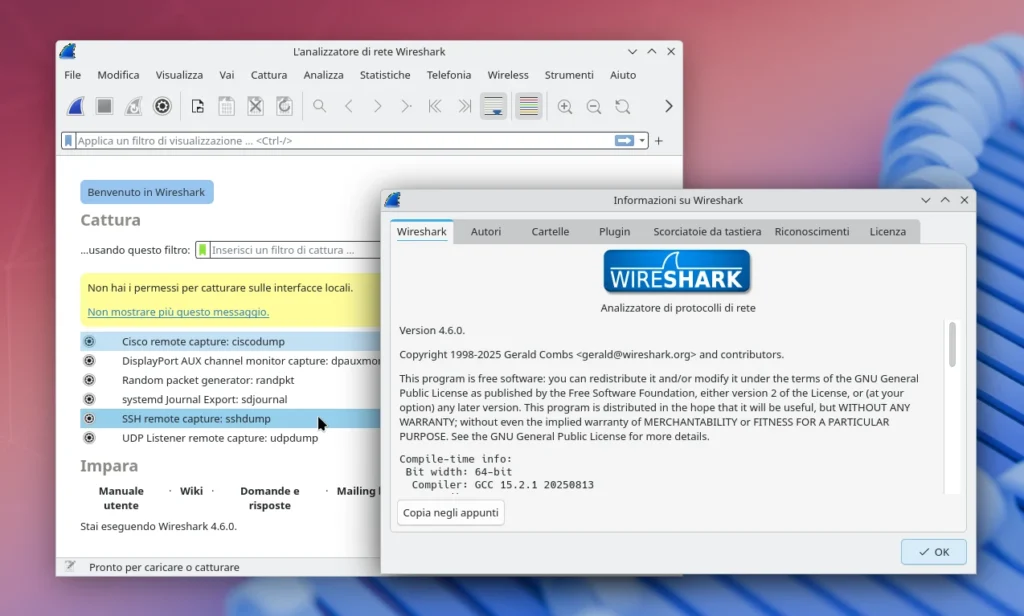The width and height of the screenshot is (1024, 616).
Task: Click the find packet magnifier icon
Action: (x=319, y=106)
